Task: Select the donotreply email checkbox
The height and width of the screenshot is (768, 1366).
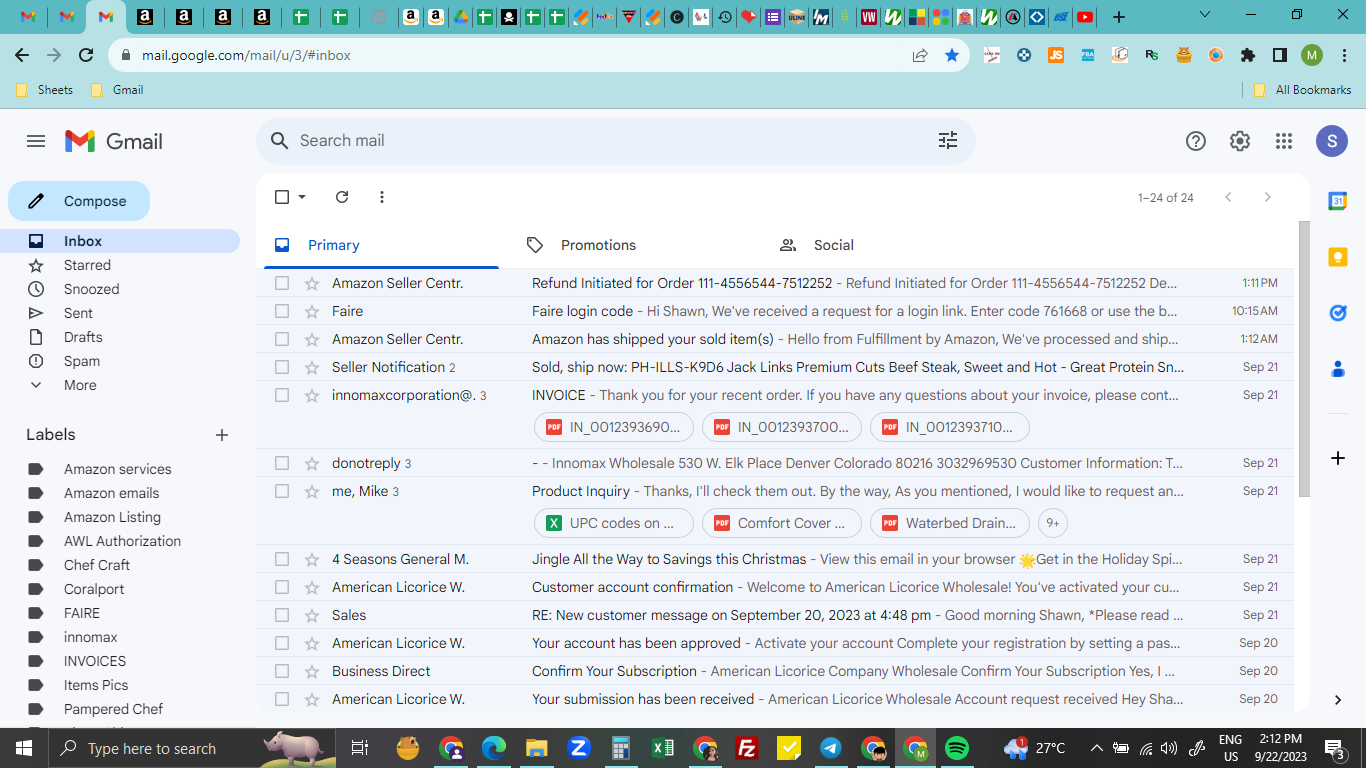Action: click(282, 463)
